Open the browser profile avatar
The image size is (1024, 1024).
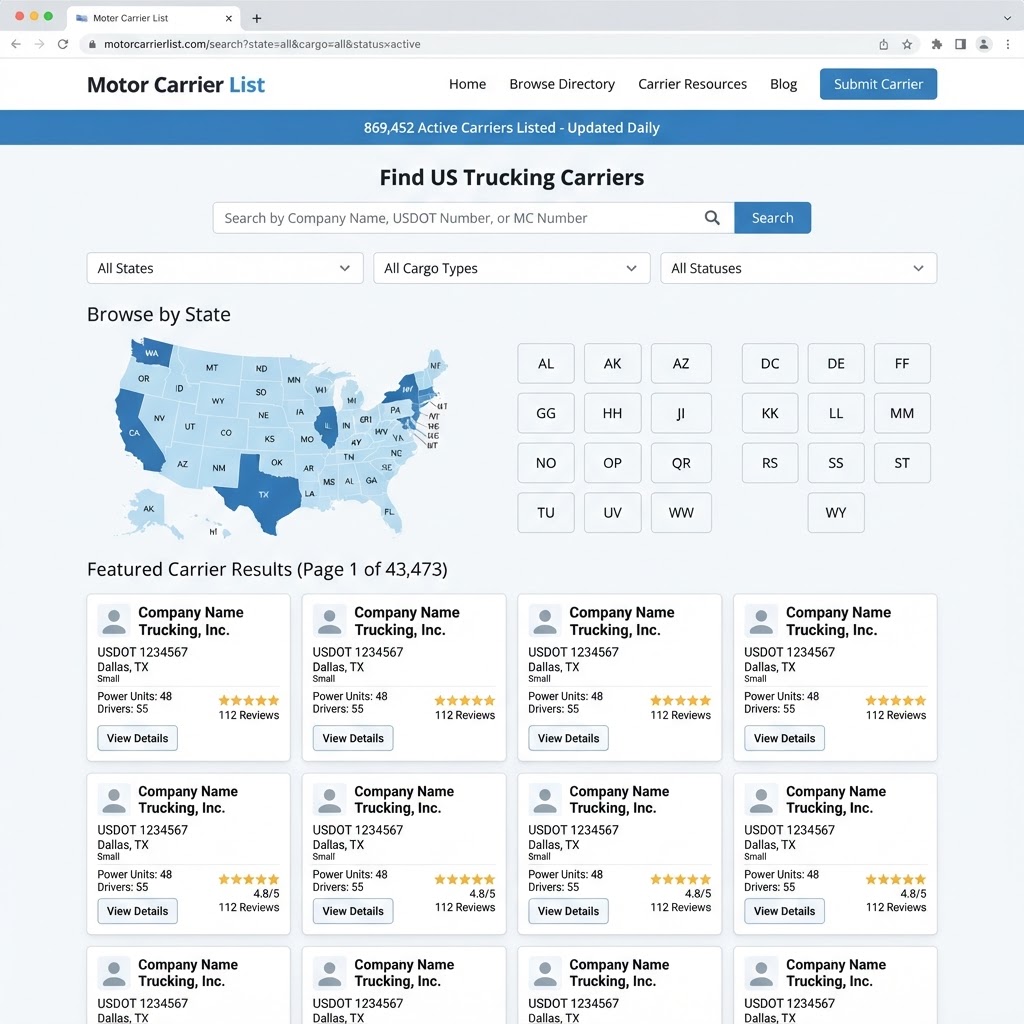coord(984,44)
